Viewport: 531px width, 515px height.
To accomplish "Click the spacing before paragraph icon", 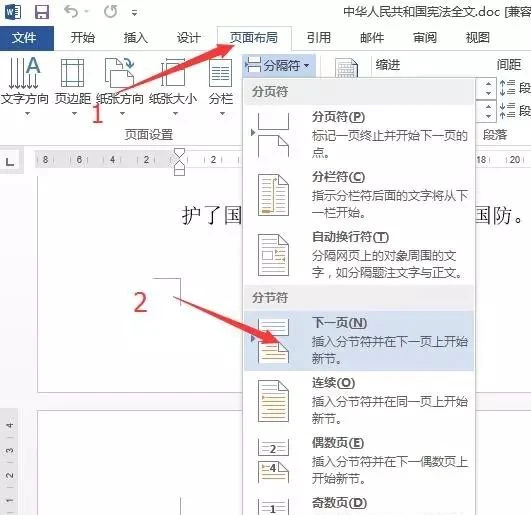I will (x=508, y=87).
